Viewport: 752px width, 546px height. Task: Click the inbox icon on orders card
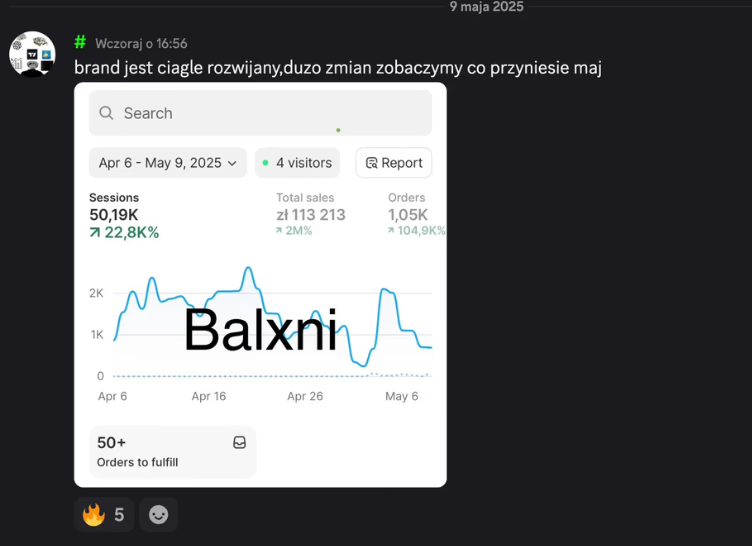239,442
